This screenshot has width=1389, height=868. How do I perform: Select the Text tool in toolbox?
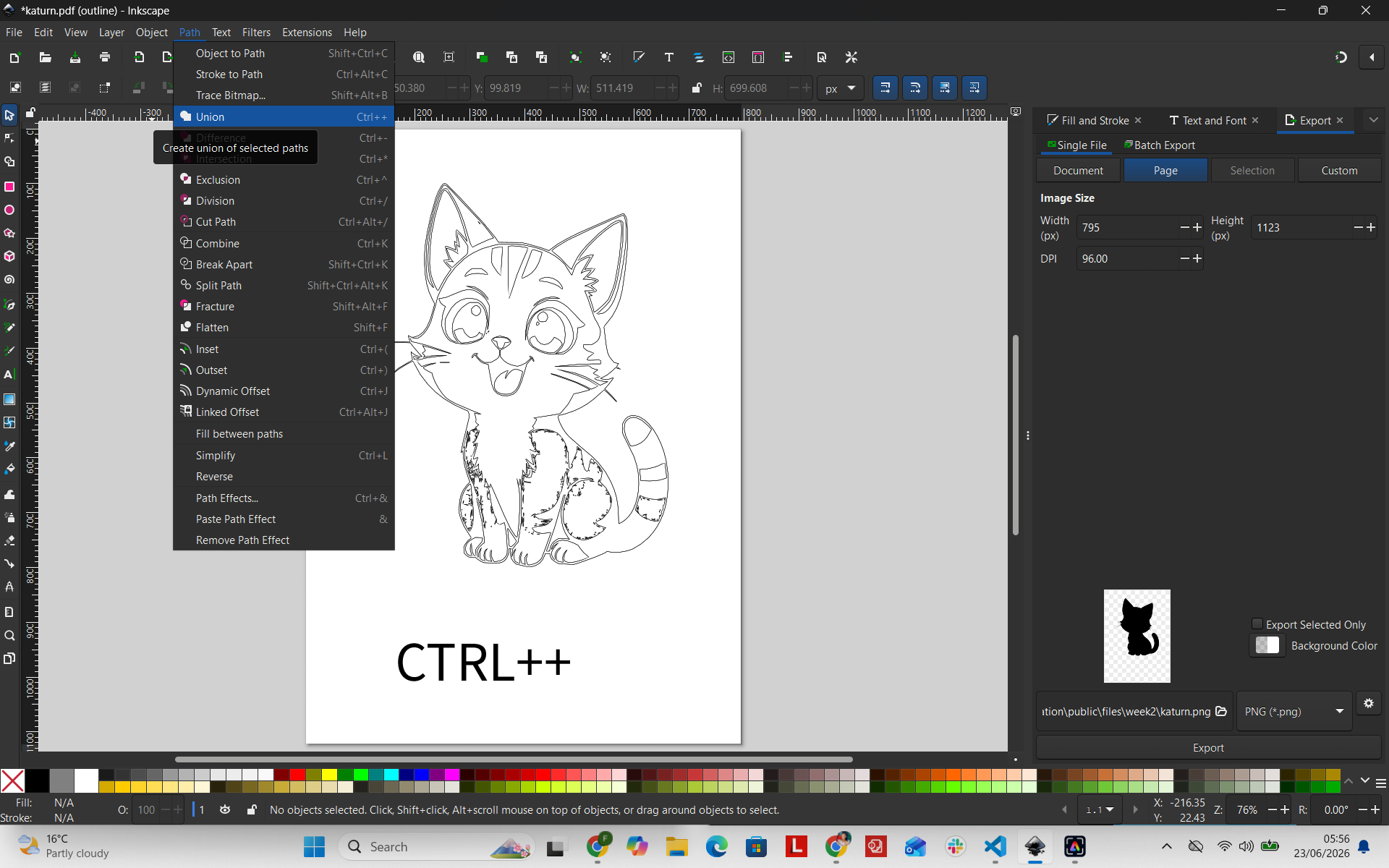coord(9,375)
